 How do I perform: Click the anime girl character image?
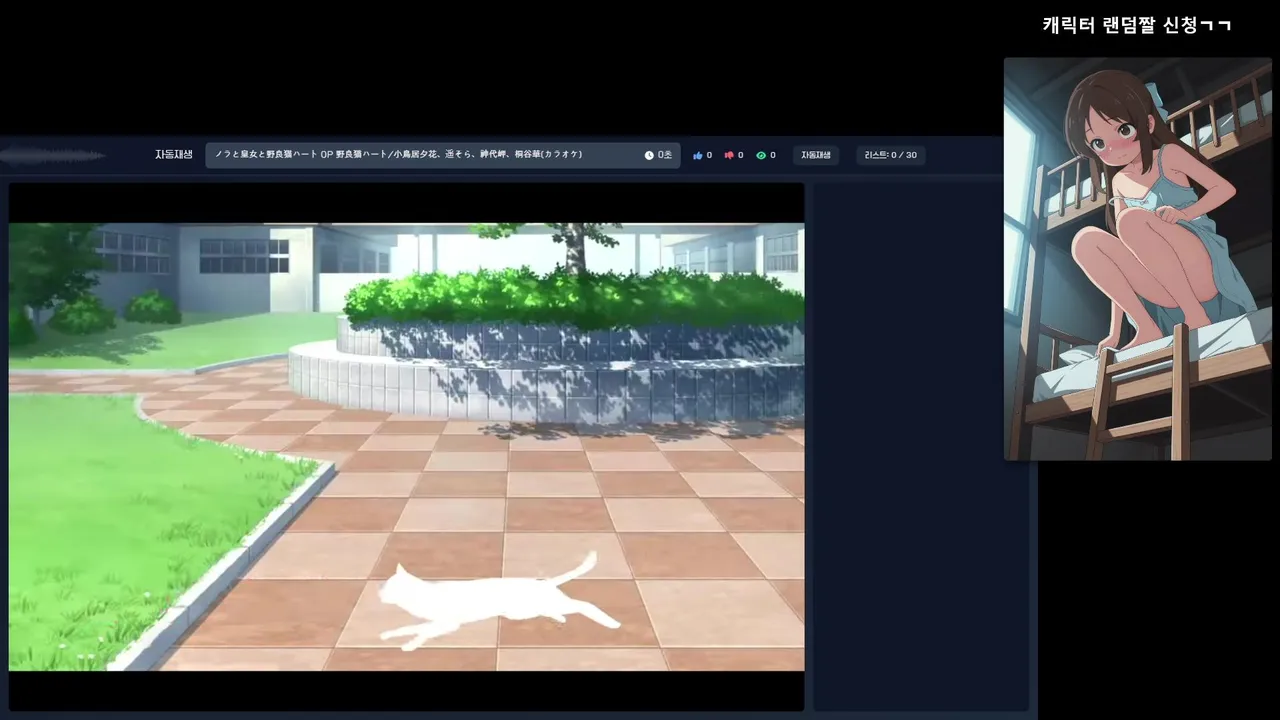[x=1138, y=259]
